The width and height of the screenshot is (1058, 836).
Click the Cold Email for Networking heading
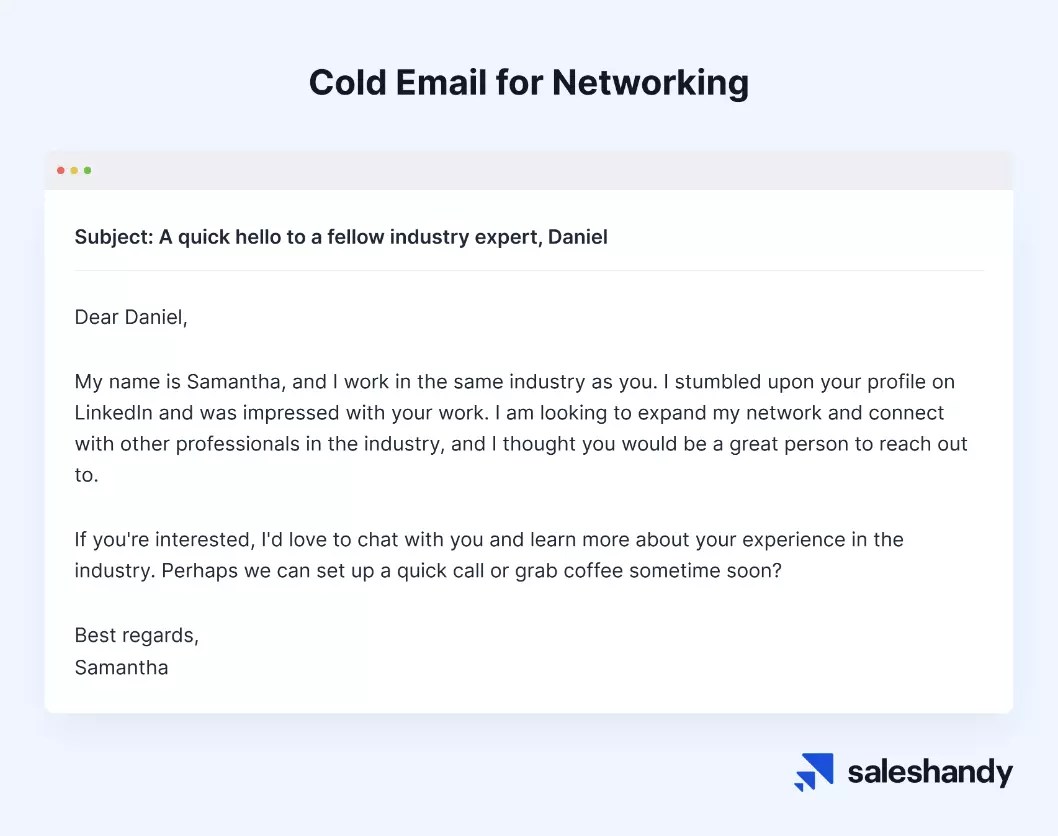click(529, 83)
